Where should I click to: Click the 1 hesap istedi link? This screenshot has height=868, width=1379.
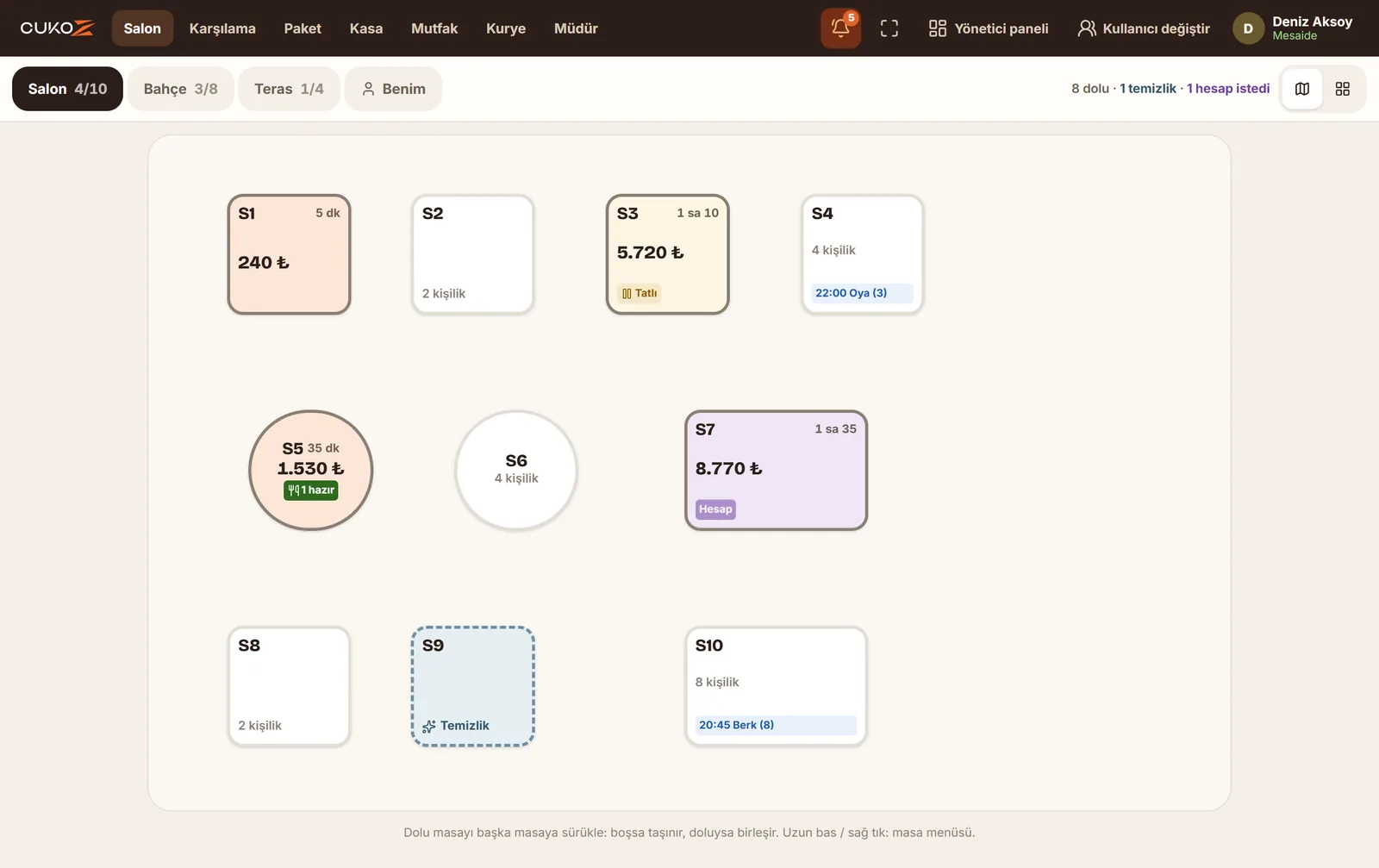pos(1228,89)
